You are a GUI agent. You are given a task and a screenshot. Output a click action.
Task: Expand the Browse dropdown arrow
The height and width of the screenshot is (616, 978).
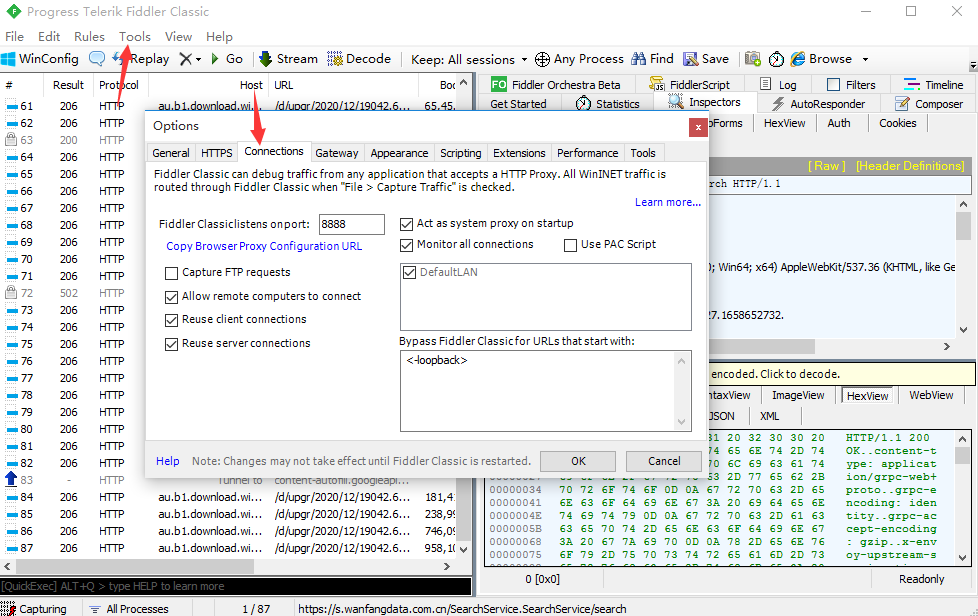(x=865, y=59)
